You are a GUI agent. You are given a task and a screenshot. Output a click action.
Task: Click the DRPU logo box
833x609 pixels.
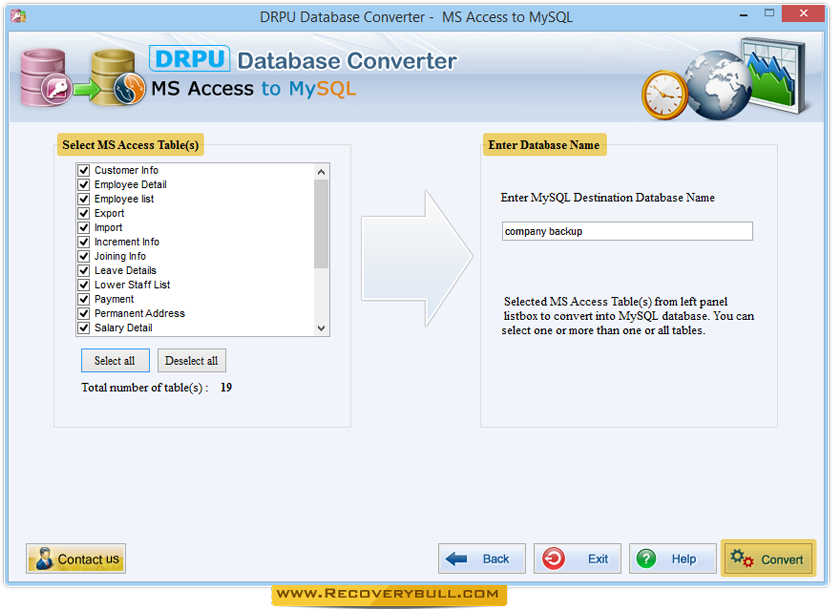coord(190,58)
